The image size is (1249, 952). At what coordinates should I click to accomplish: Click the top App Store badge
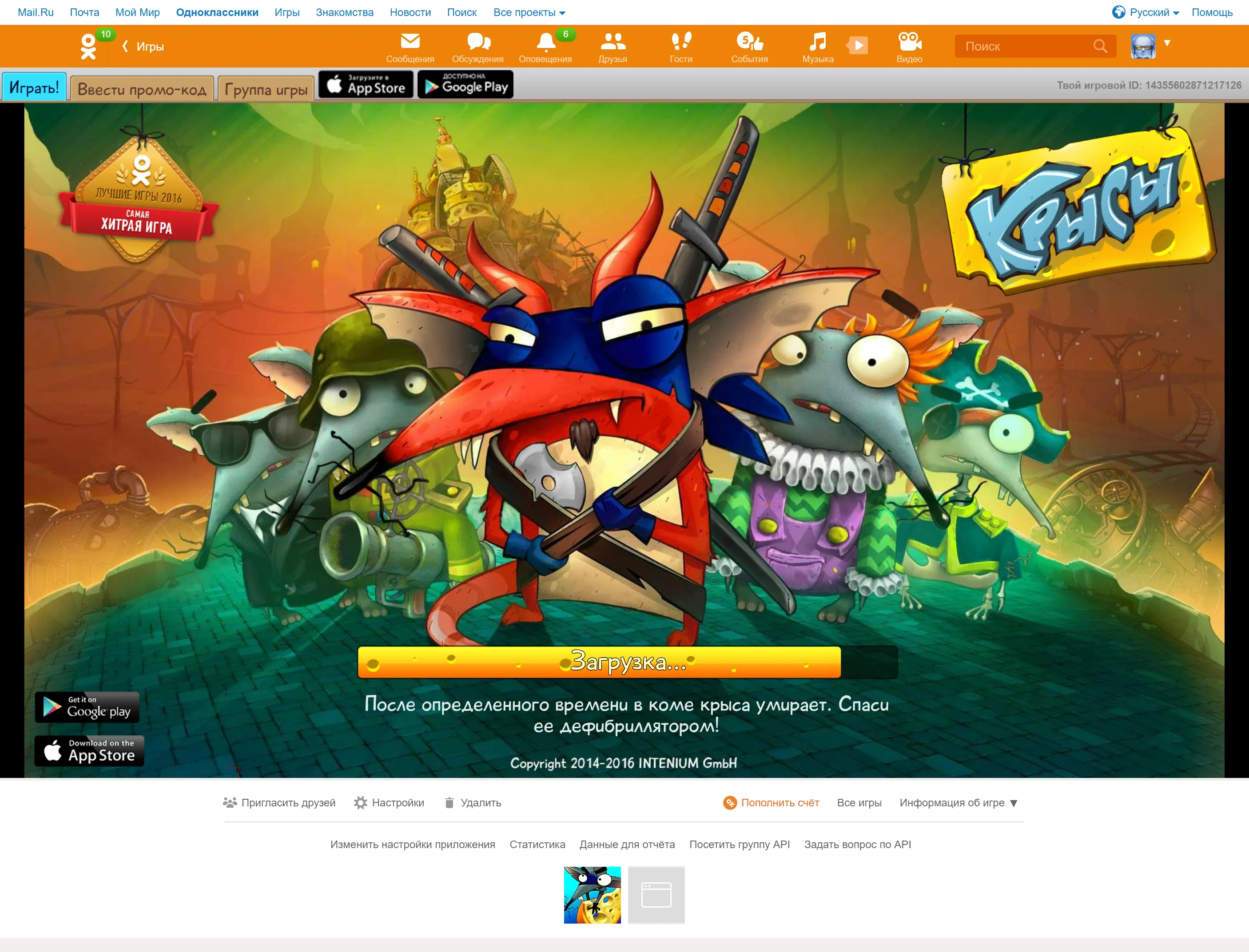pos(366,84)
